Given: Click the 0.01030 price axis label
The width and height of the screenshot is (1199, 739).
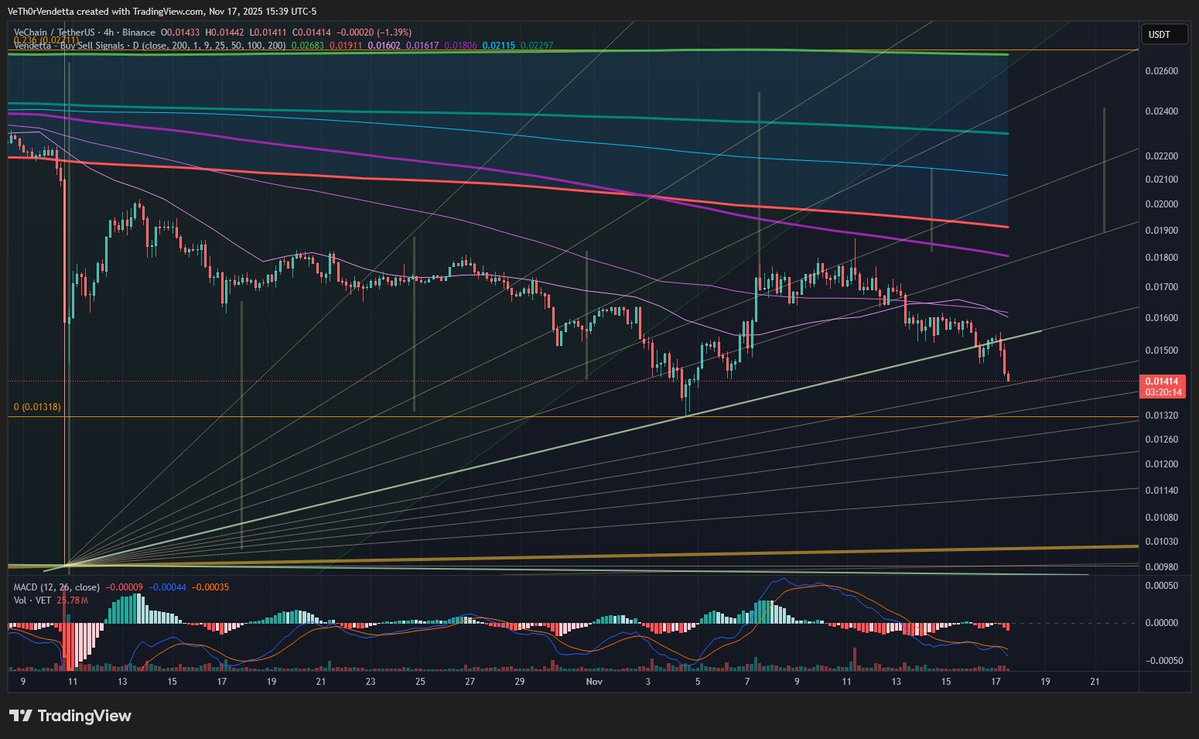Looking at the screenshot, I should click(1161, 542).
